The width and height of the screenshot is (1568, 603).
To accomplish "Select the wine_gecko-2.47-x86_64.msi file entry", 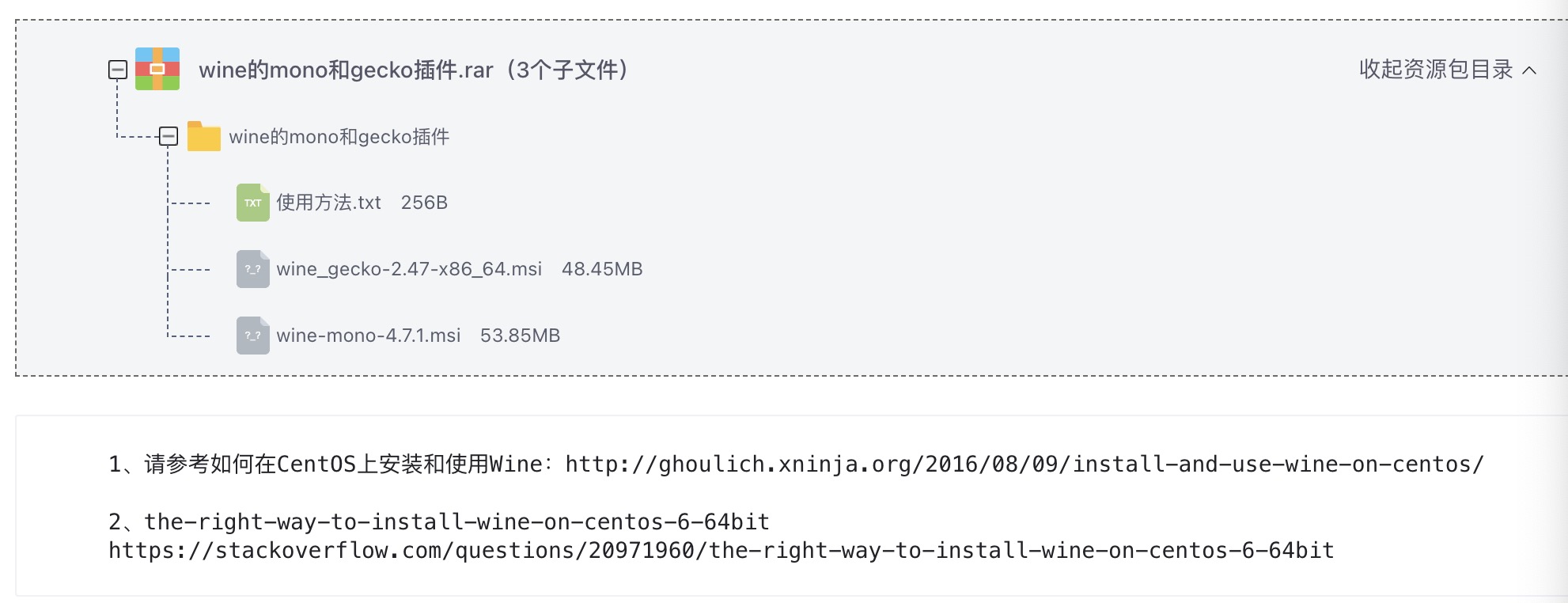I will click(409, 269).
